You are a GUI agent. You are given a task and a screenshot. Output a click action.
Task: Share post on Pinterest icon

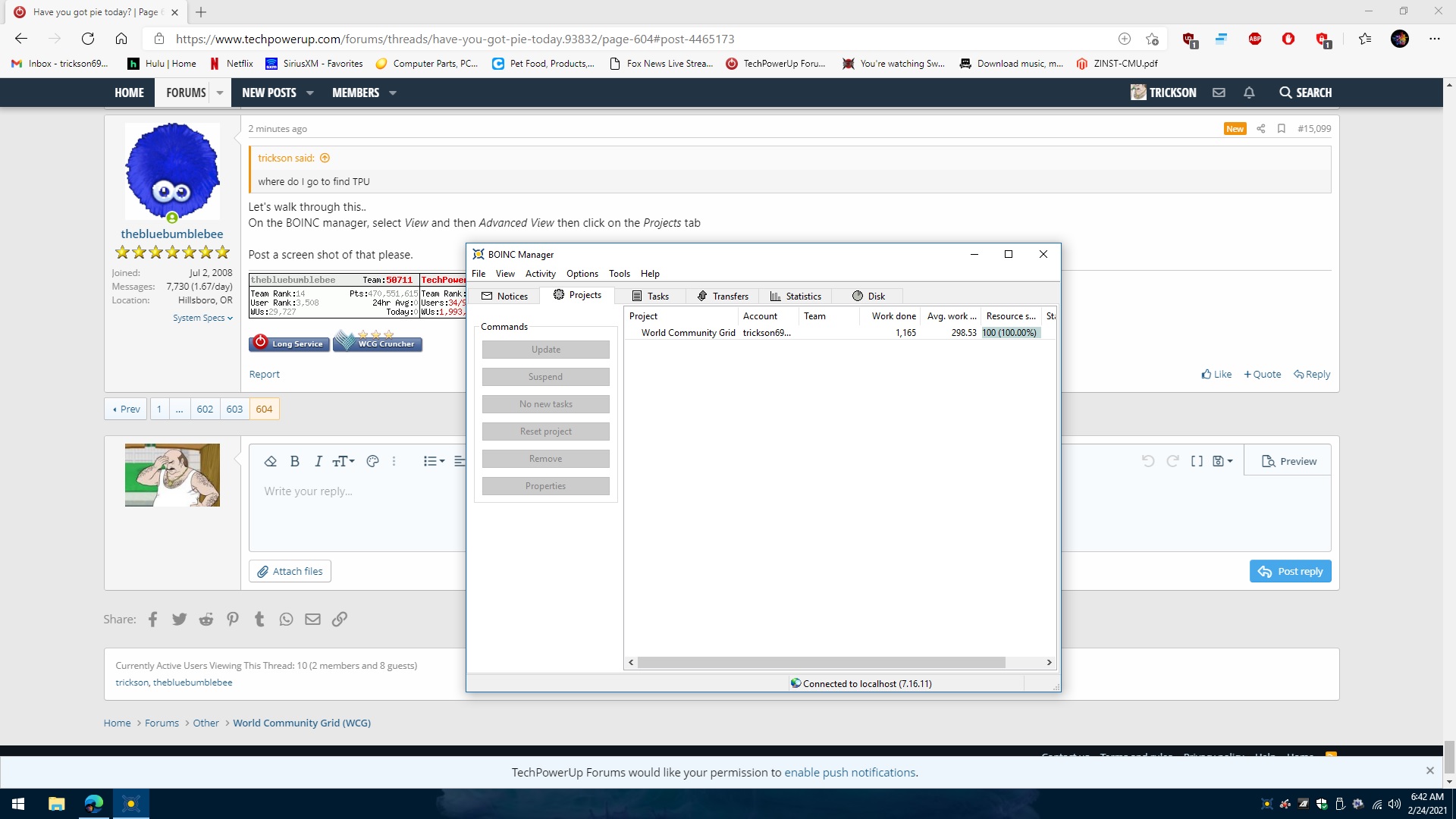click(233, 620)
